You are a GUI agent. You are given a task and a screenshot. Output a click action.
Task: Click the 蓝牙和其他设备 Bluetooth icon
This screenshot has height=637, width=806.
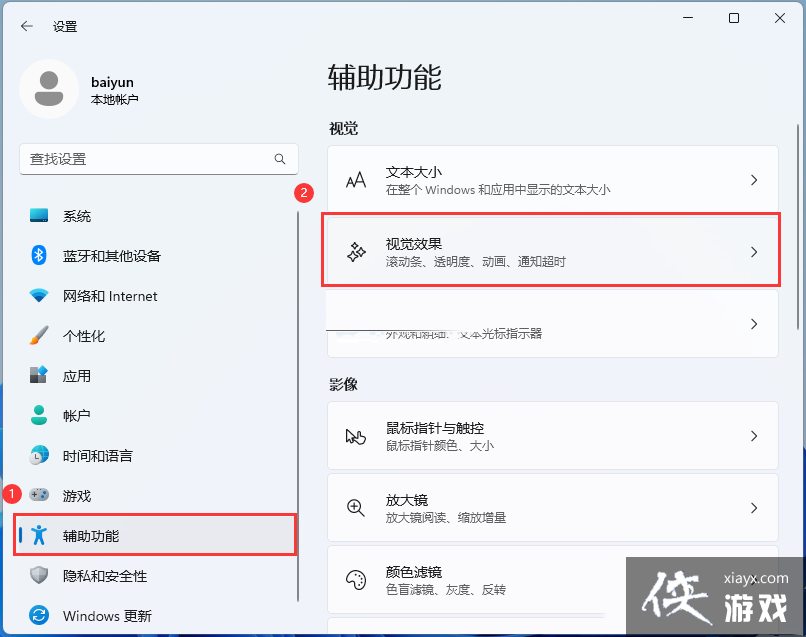click(38, 256)
